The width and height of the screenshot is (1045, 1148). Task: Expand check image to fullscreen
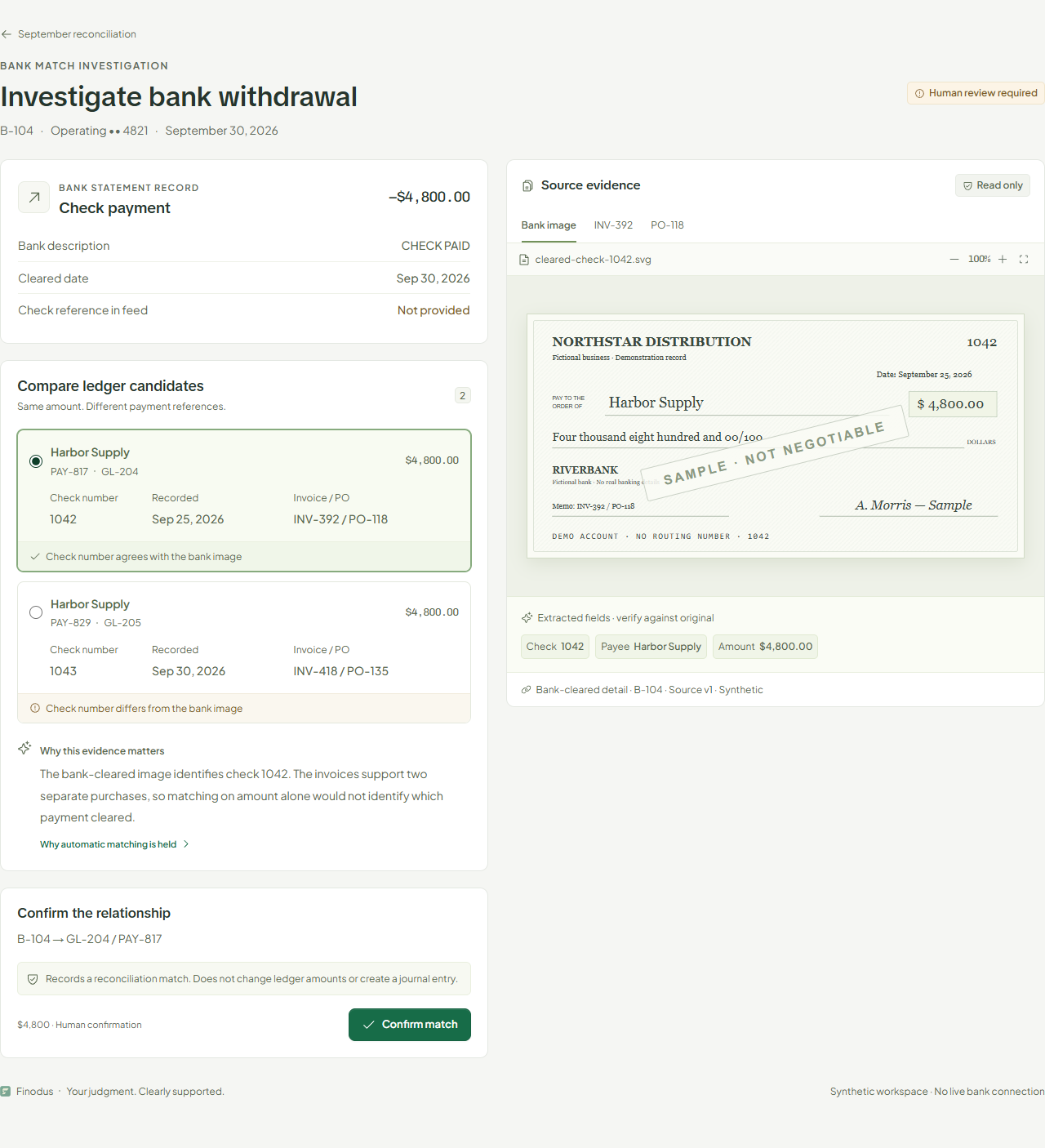1024,259
